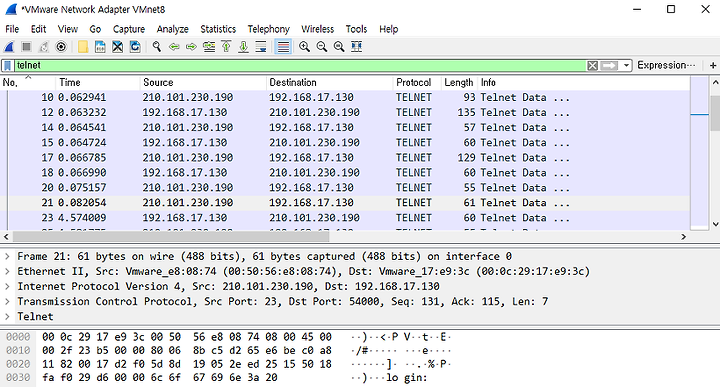
Task: Go to a specified packet
Action: (209, 47)
